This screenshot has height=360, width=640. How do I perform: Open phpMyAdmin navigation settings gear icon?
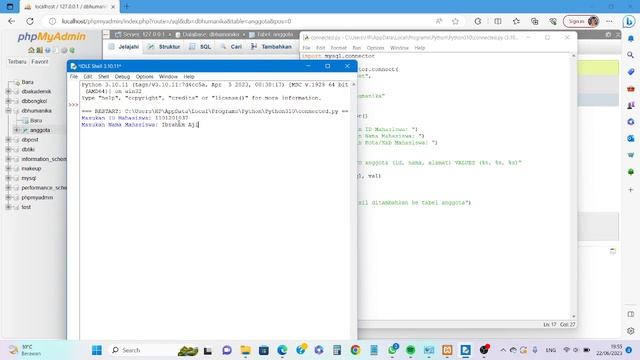(x=64, y=50)
